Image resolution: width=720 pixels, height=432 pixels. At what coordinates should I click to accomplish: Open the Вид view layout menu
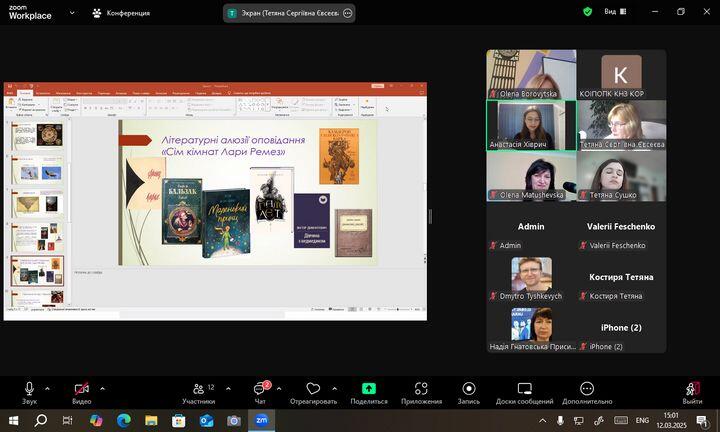(615, 11)
